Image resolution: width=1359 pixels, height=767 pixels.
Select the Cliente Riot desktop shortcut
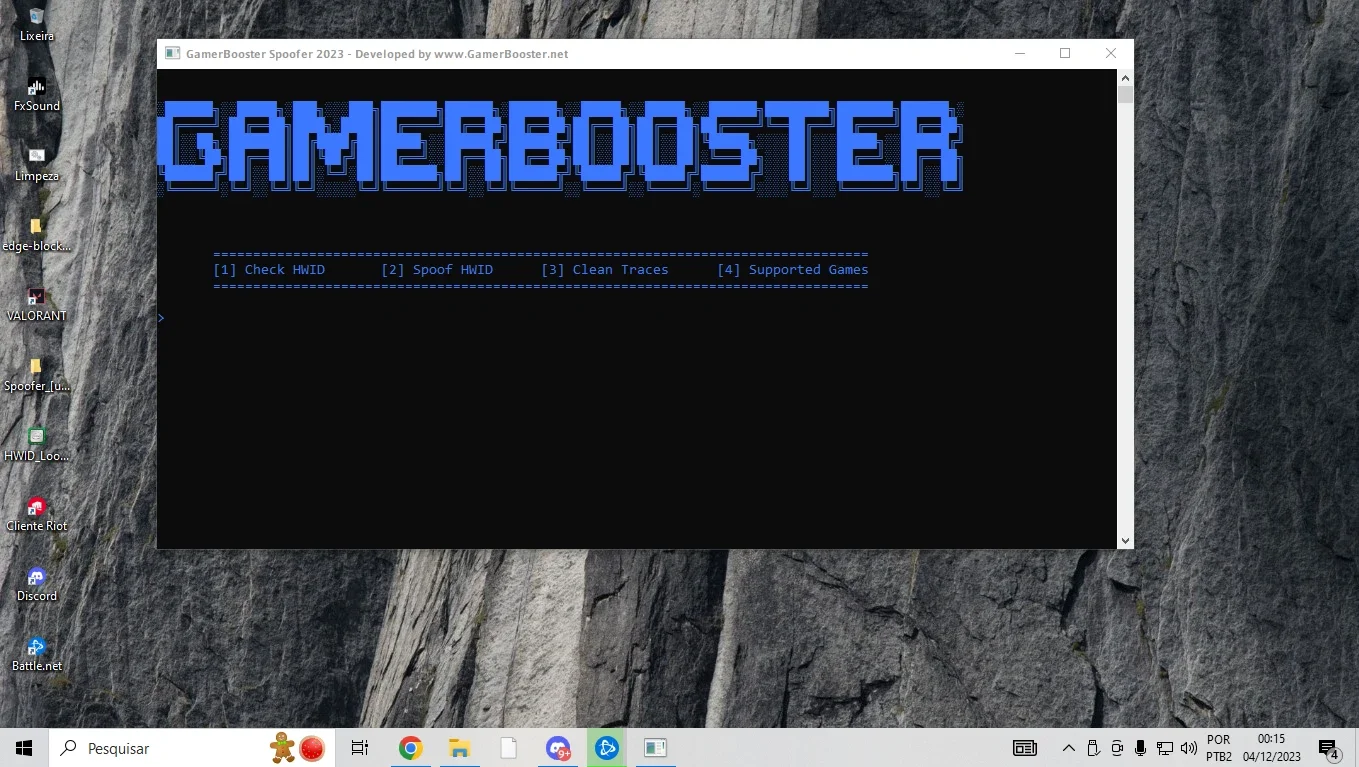pyautogui.click(x=37, y=514)
